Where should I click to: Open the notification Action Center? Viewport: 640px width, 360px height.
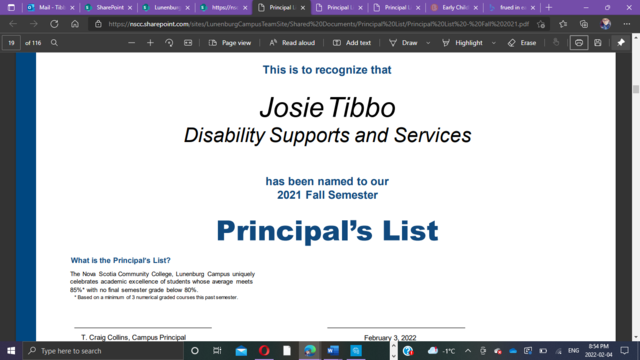(624, 351)
